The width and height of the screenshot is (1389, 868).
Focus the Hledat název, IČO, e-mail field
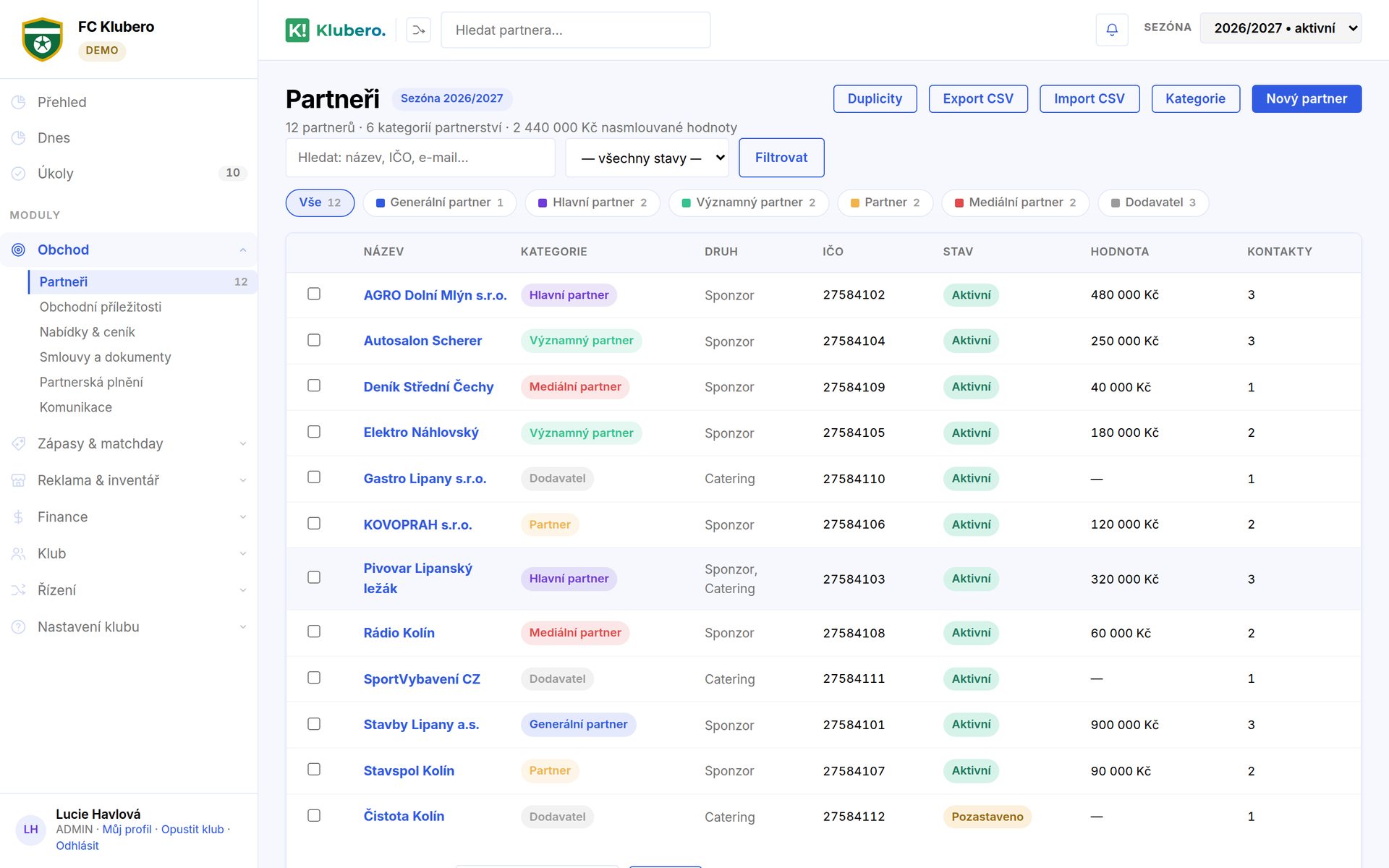coord(420,158)
